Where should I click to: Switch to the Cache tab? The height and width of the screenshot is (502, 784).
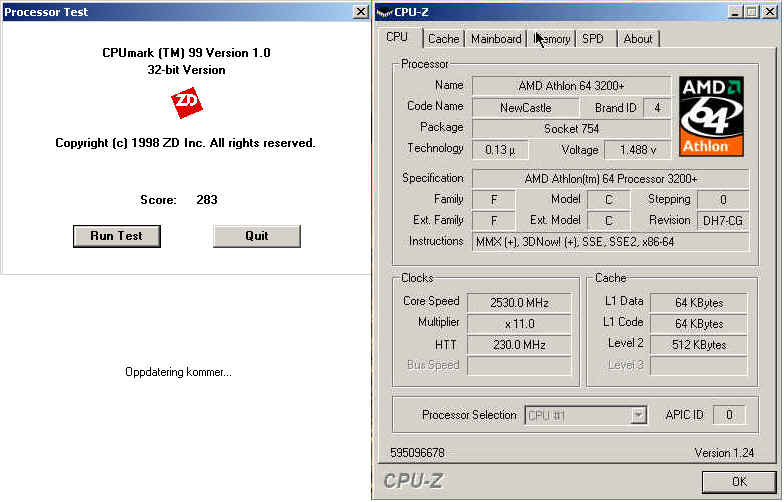point(444,39)
